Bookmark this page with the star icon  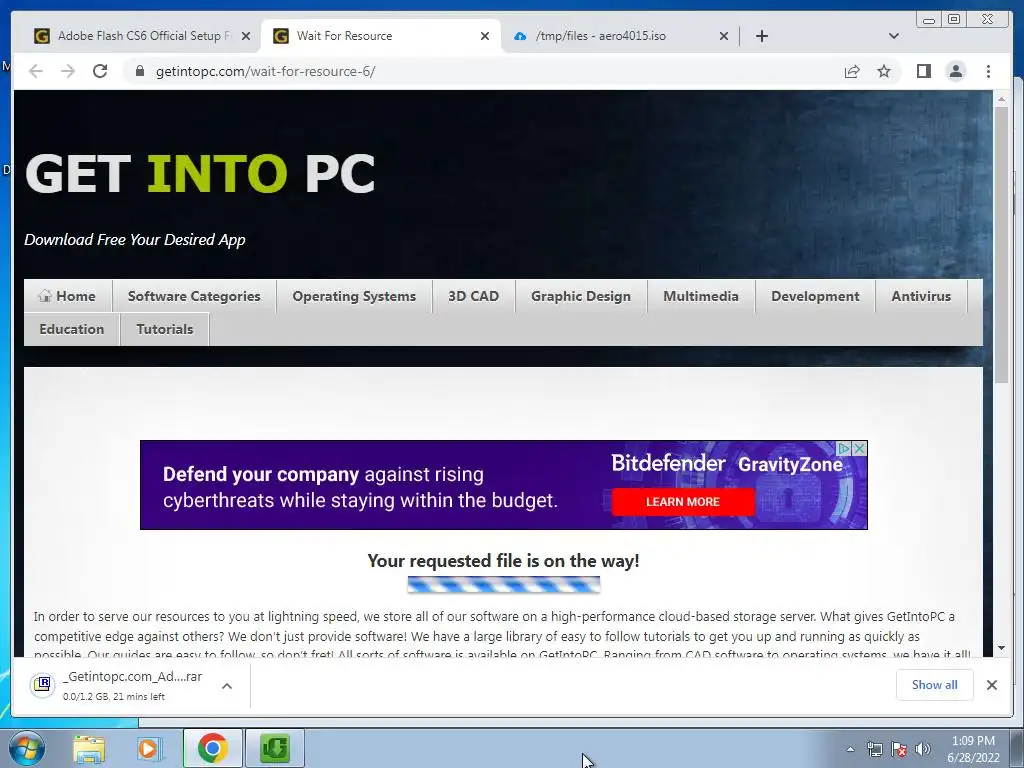pos(884,71)
